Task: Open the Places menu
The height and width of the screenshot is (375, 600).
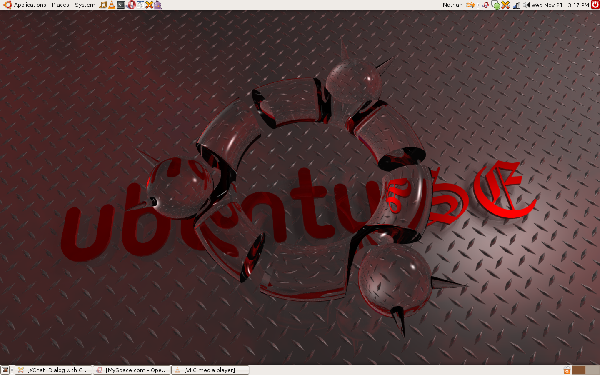Action: click(x=60, y=5)
